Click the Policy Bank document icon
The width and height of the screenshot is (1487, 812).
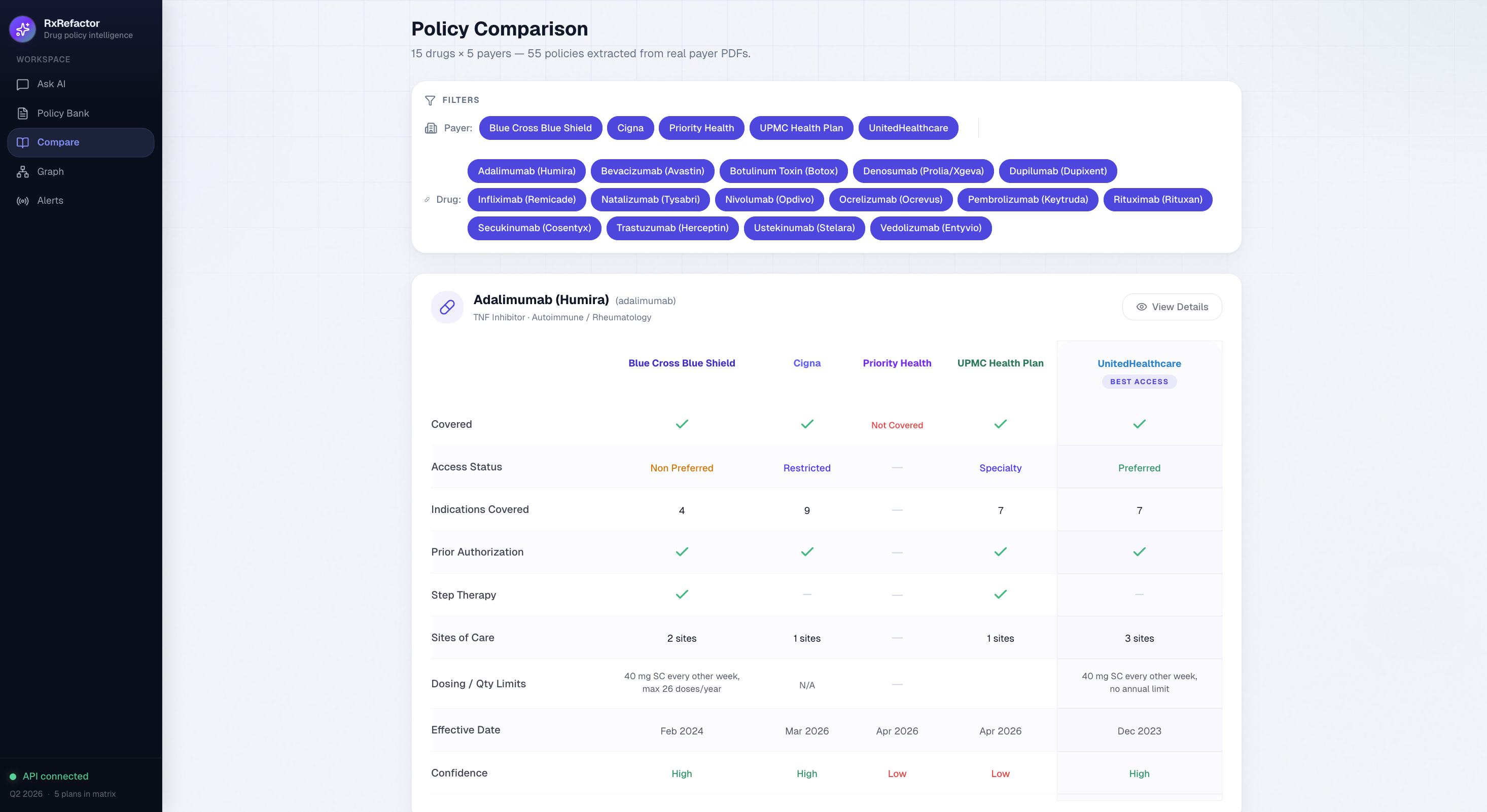[x=22, y=113]
